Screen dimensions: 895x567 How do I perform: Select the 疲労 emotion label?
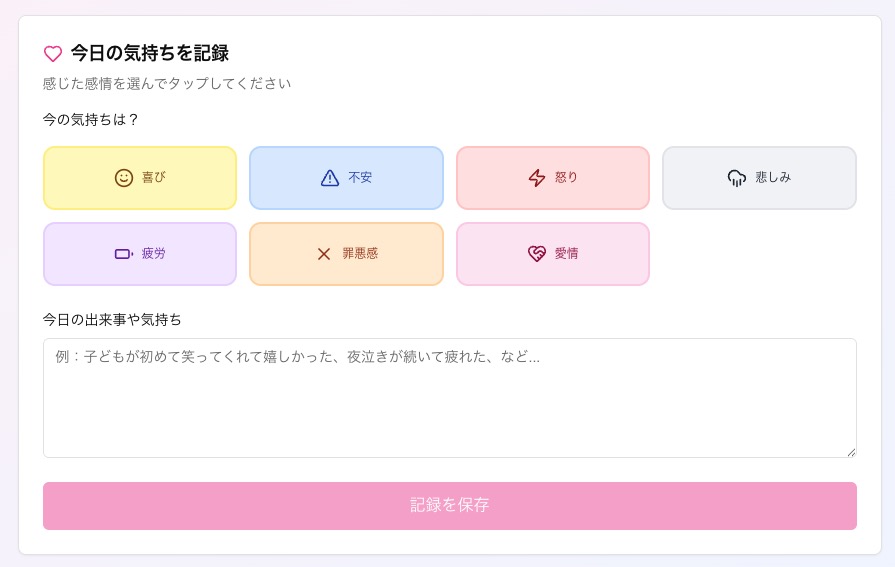[x=154, y=254]
